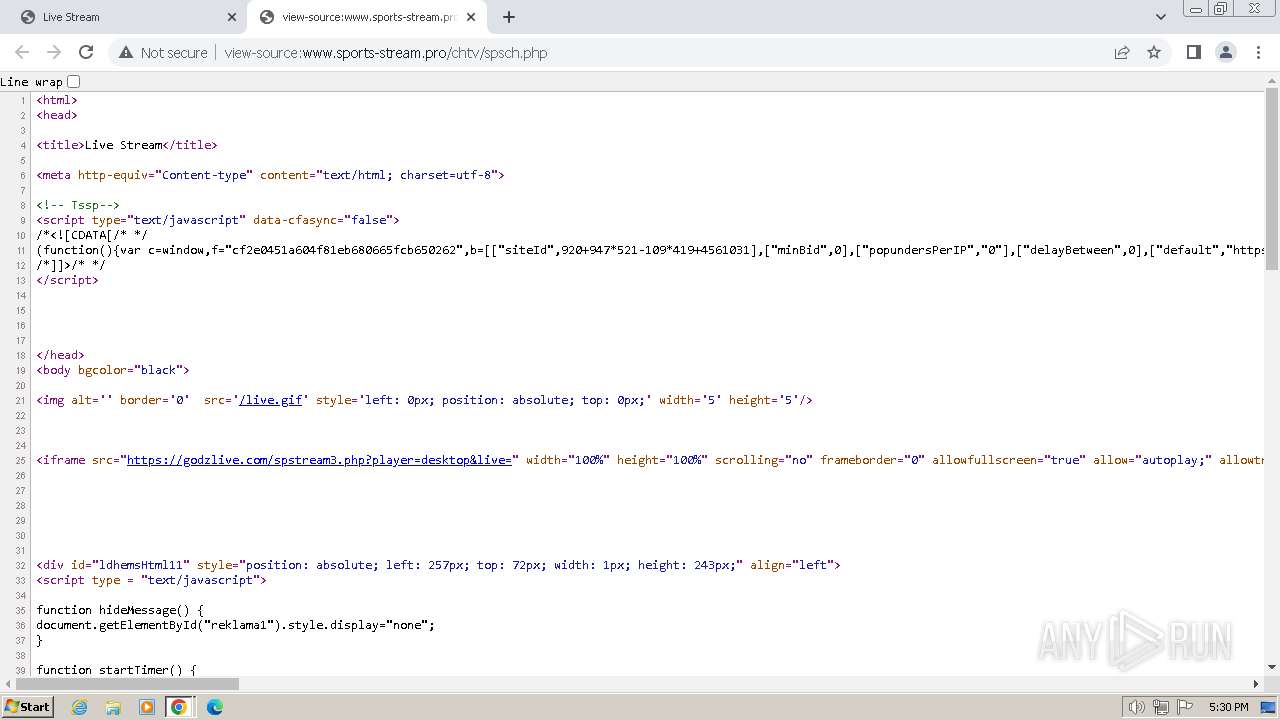Close the Live Stream tab
Viewport: 1280px width, 720px height.
click(x=232, y=17)
